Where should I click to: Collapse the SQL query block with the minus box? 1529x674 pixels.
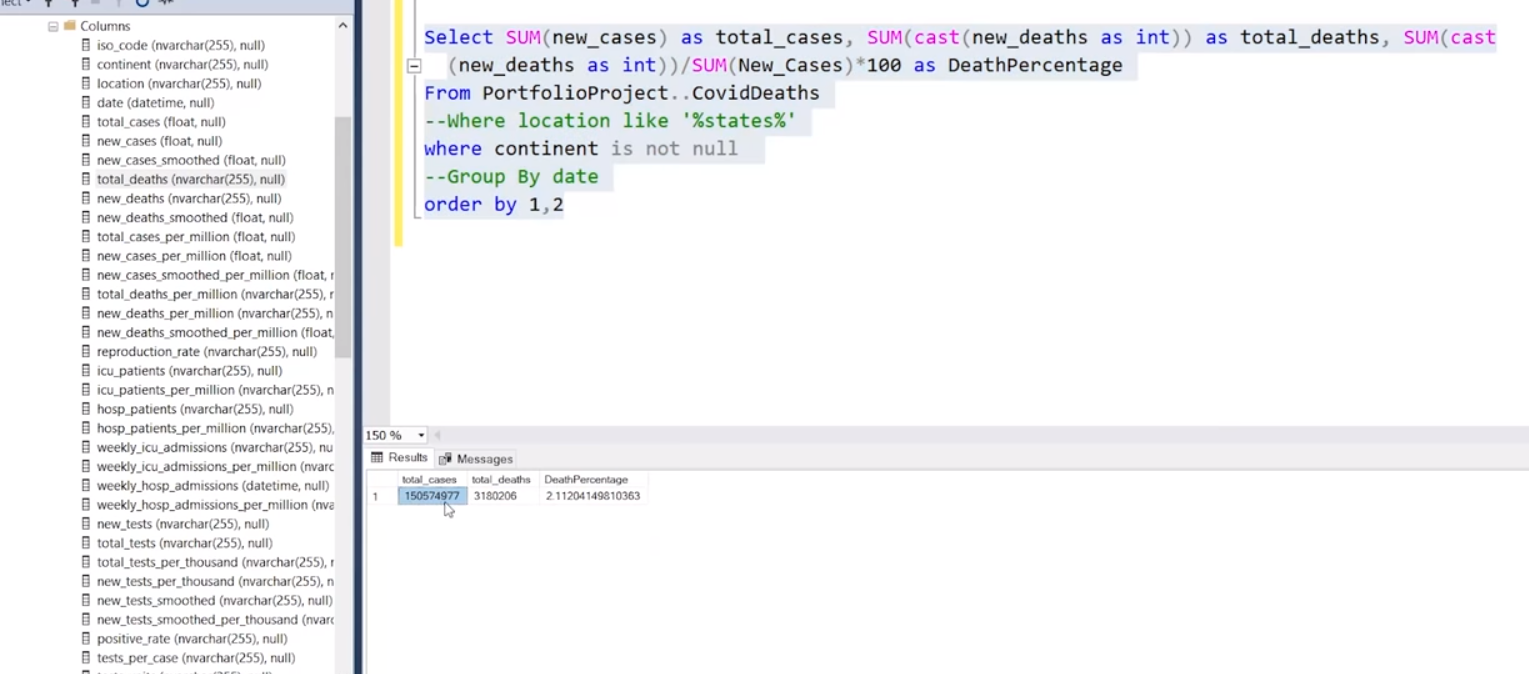tap(414, 65)
